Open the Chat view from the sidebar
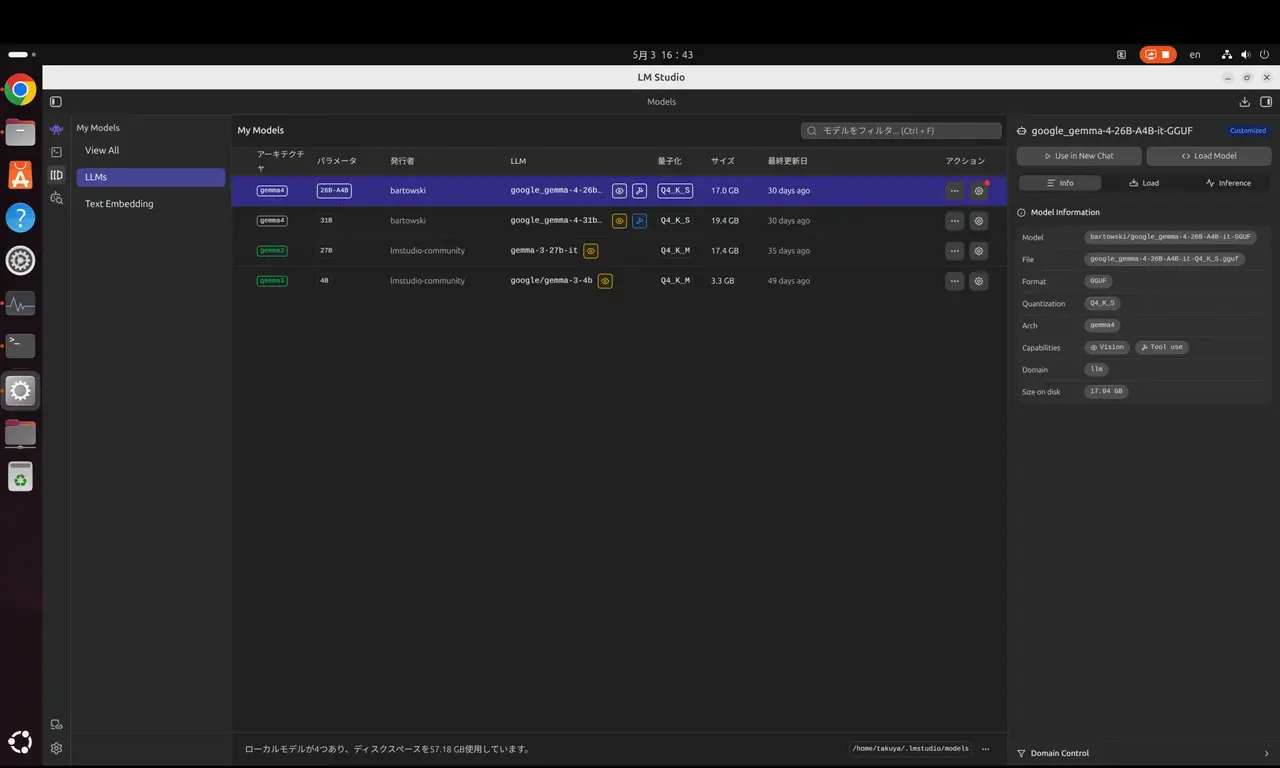 pyautogui.click(x=56, y=129)
